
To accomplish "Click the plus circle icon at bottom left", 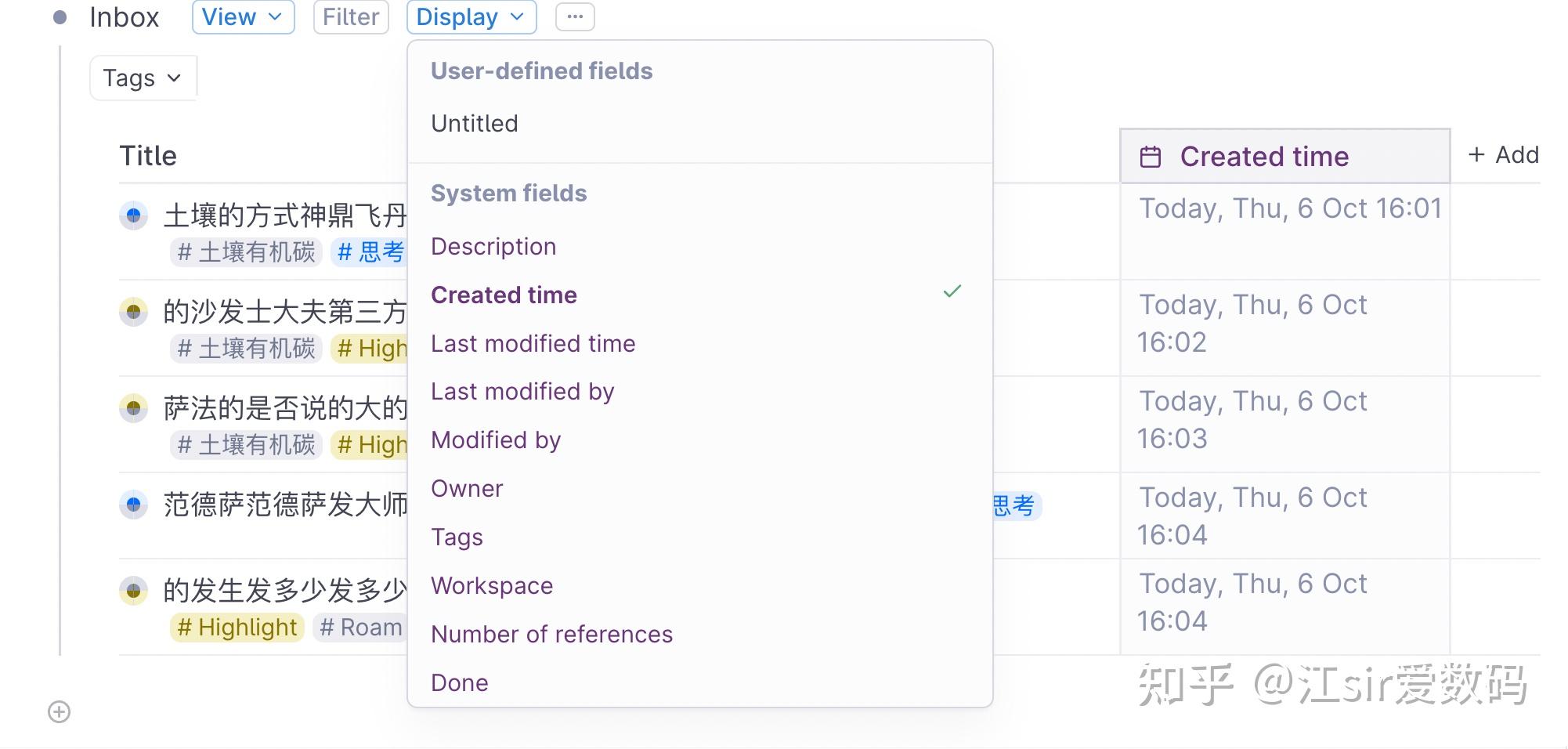I will (x=60, y=711).
